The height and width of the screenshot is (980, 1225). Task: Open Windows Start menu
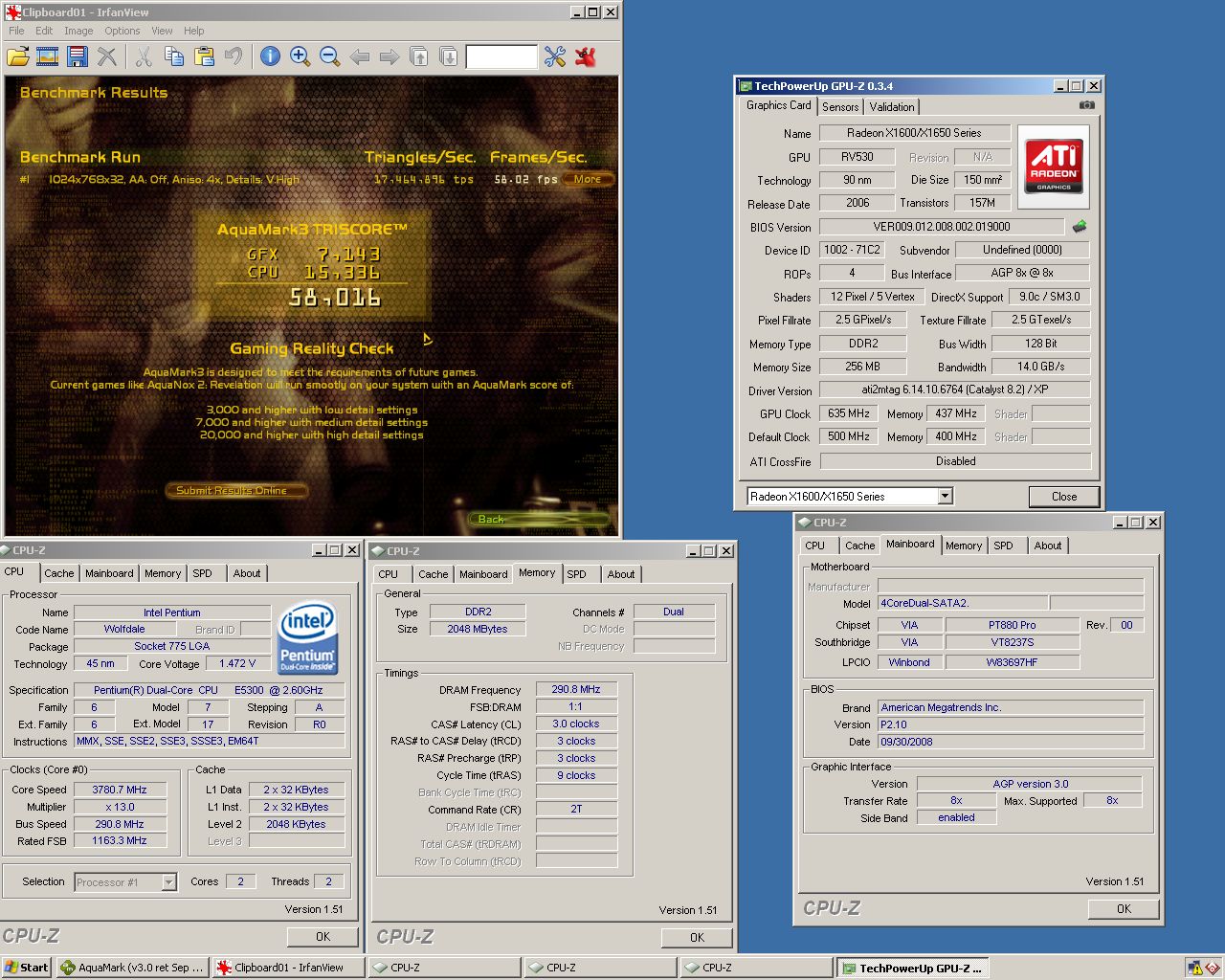click(x=26, y=968)
